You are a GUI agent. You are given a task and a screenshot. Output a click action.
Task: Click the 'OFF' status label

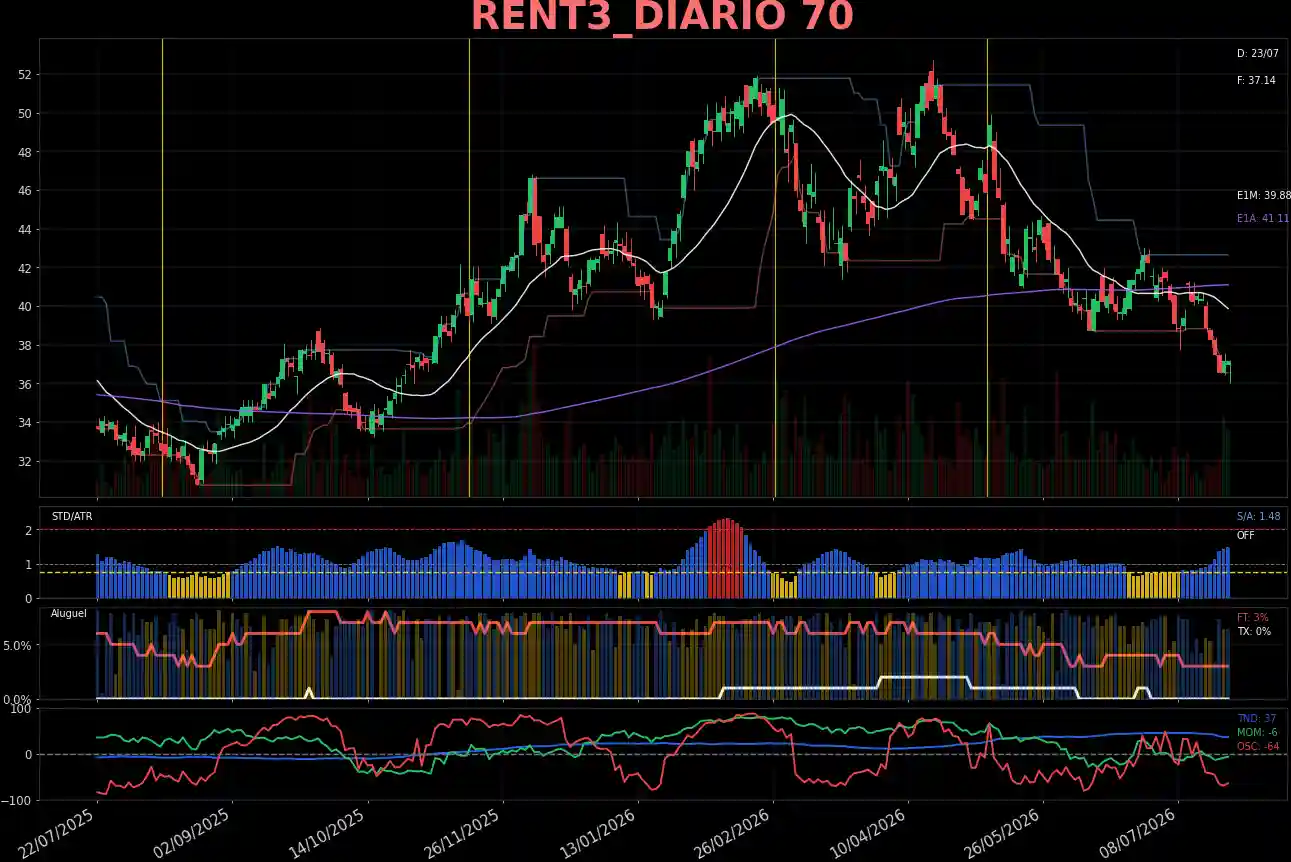(x=1245, y=536)
